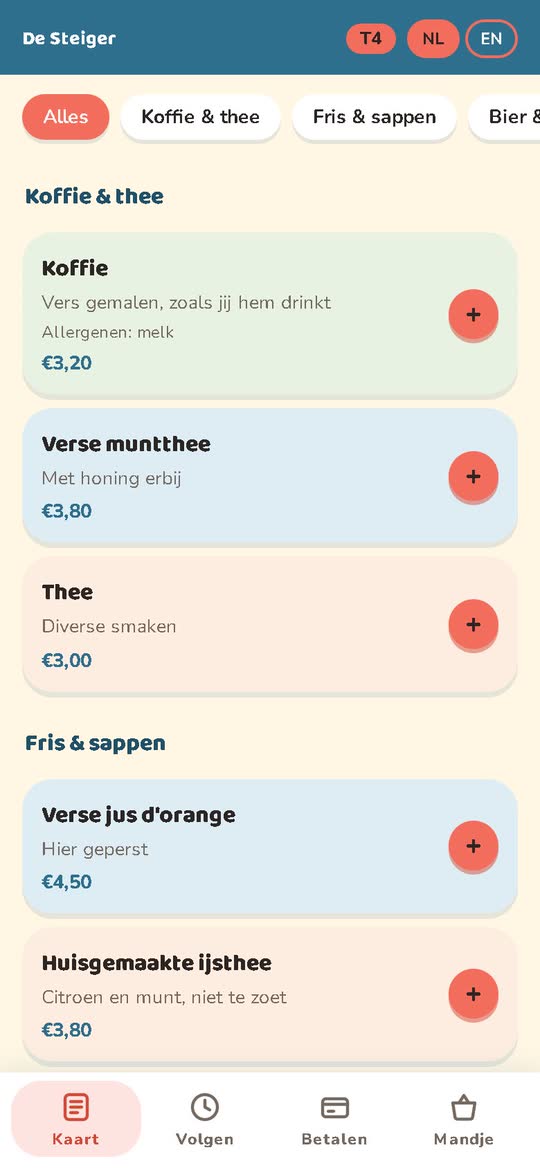Screen dimensions: 540x1168
Task: Filter by Alles category chip
Action: (66, 117)
